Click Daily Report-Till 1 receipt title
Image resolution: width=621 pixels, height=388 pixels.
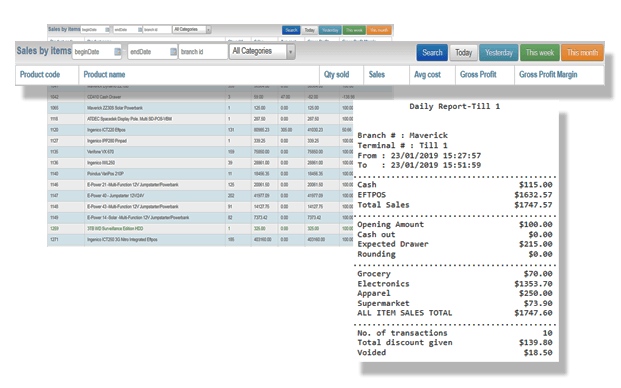click(454, 106)
